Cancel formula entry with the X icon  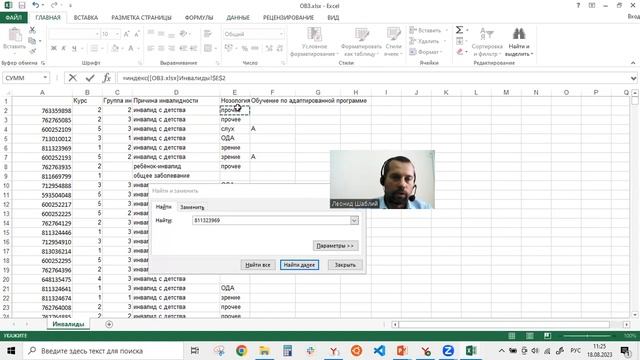(x=73, y=78)
